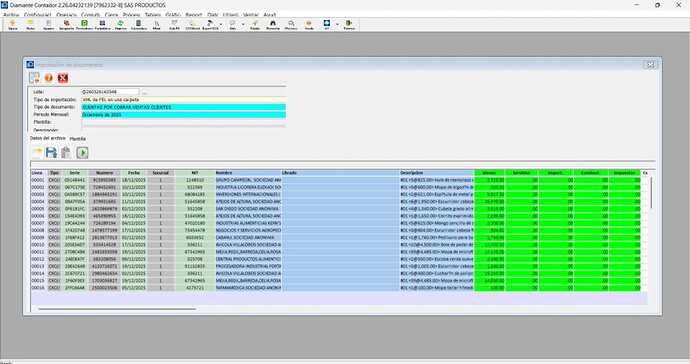Click the vertical scrollbar of the grid
This screenshot has width=690, height=364.
651,194
